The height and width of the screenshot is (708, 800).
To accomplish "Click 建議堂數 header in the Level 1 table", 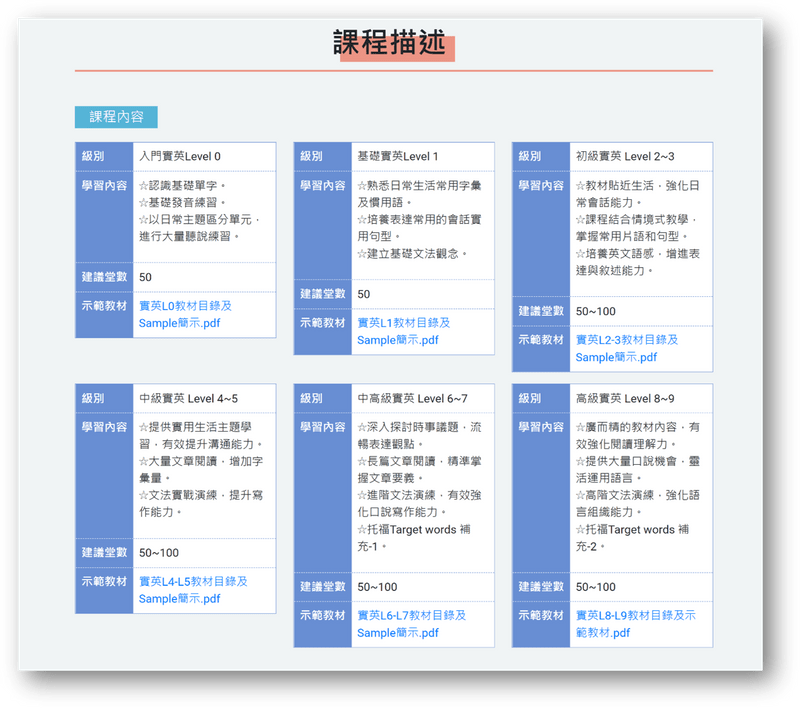I will click(x=323, y=294).
